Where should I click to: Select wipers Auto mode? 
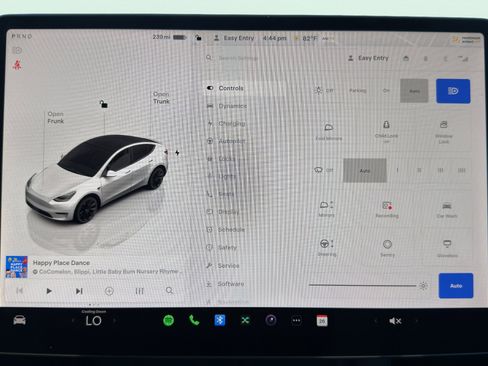(x=365, y=170)
